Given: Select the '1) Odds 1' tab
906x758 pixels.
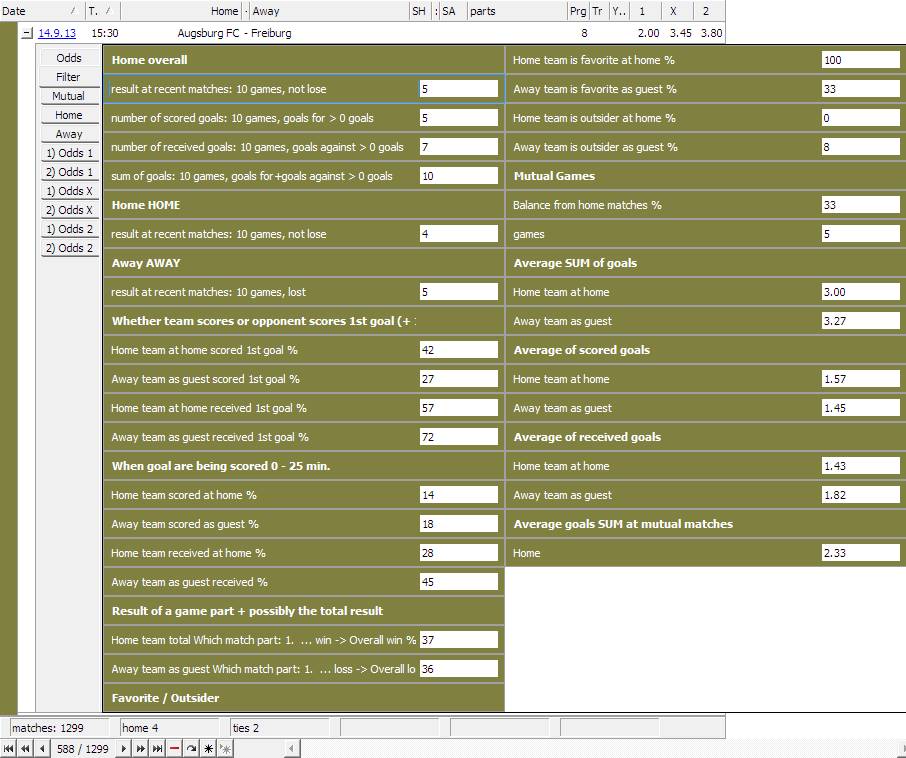Looking at the screenshot, I should tap(69, 153).
